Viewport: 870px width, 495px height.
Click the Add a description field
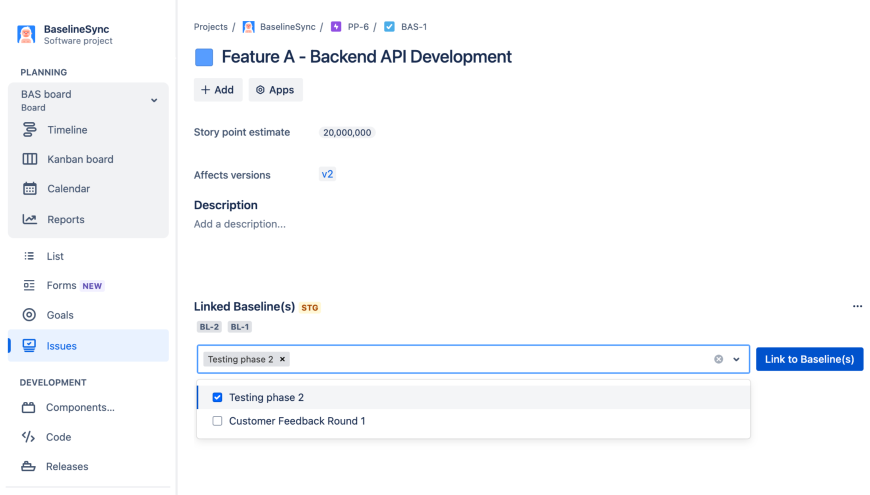(240, 224)
